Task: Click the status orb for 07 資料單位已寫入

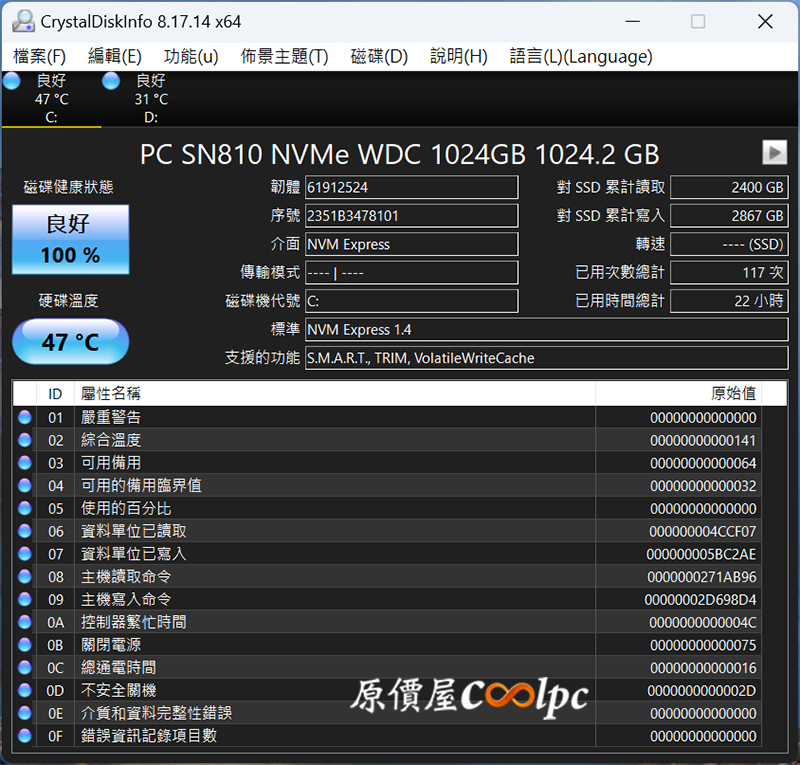Action: (24, 554)
